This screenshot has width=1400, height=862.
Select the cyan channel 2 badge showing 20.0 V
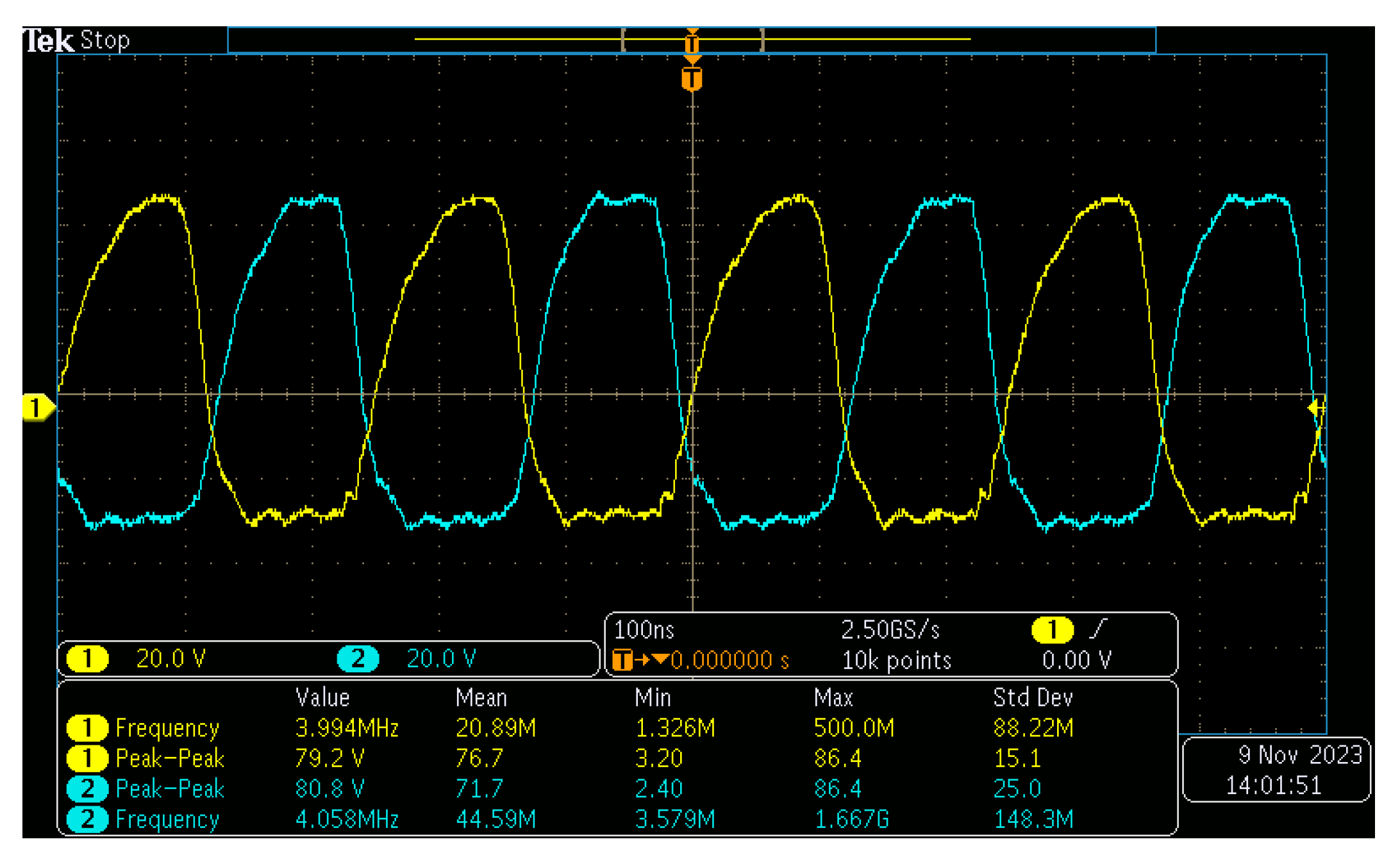pos(357,657)
